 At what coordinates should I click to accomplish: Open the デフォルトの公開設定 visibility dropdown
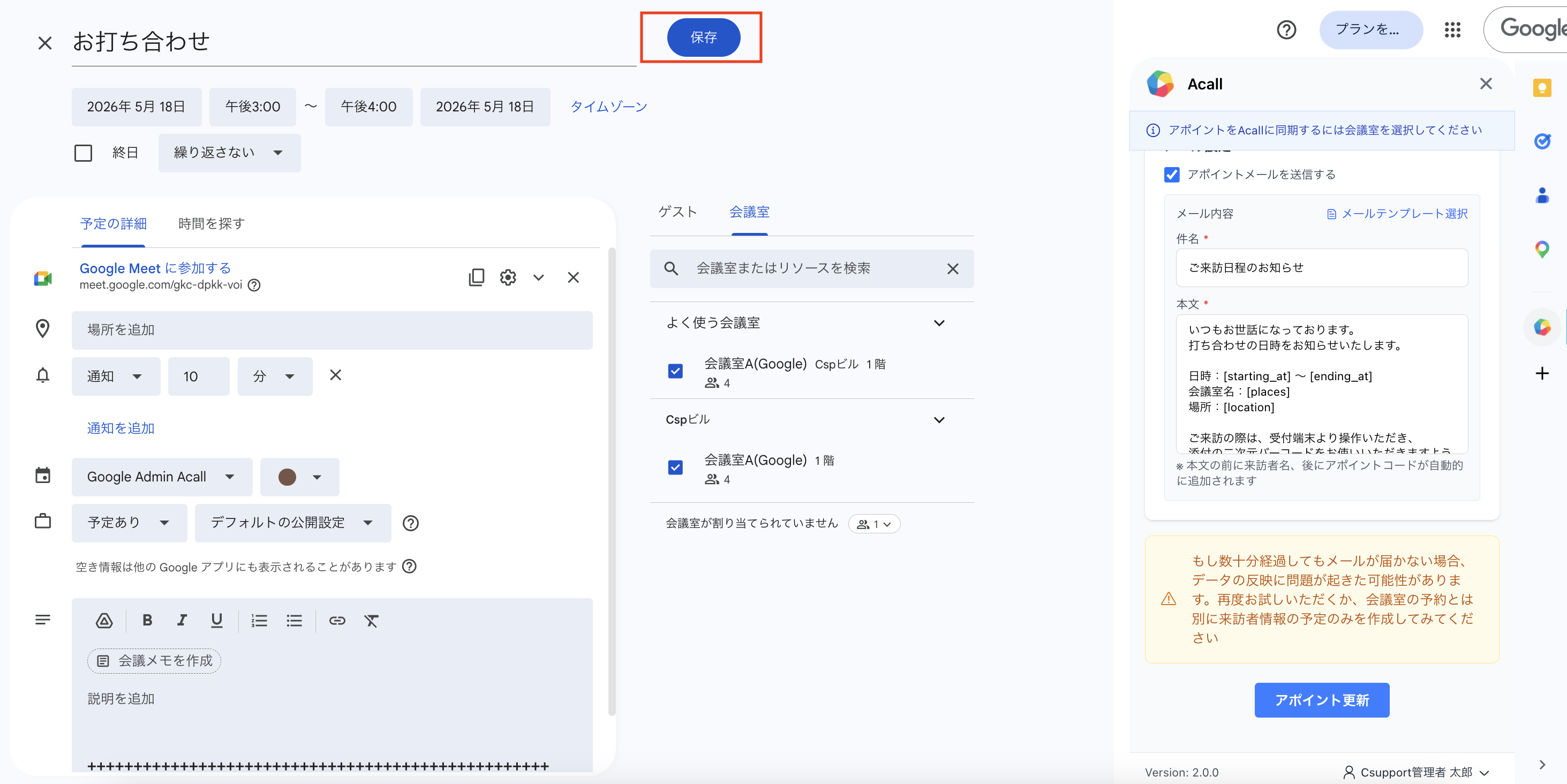(292, 523)
